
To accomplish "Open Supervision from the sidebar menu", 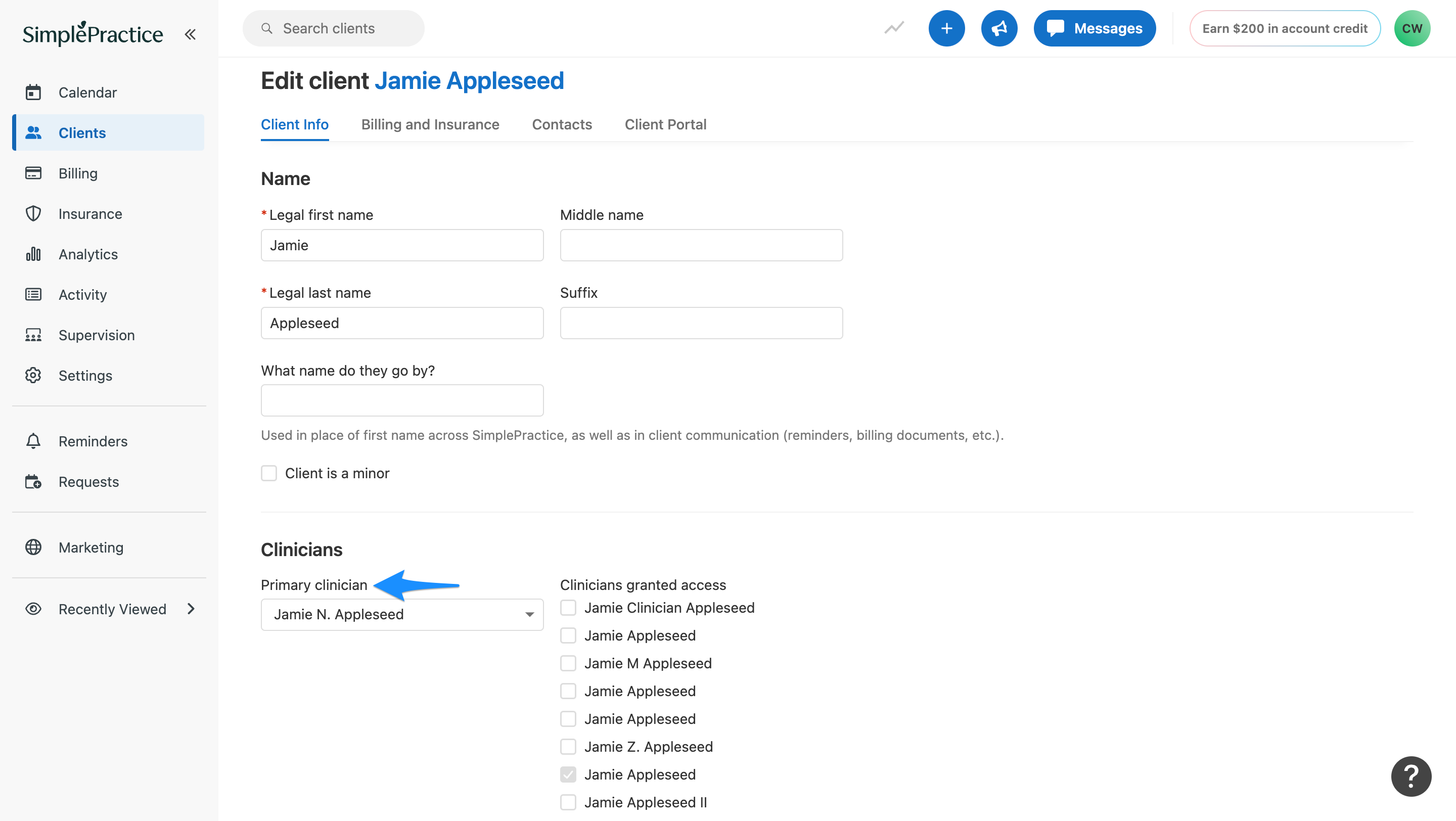I will (x=108, y=335).
